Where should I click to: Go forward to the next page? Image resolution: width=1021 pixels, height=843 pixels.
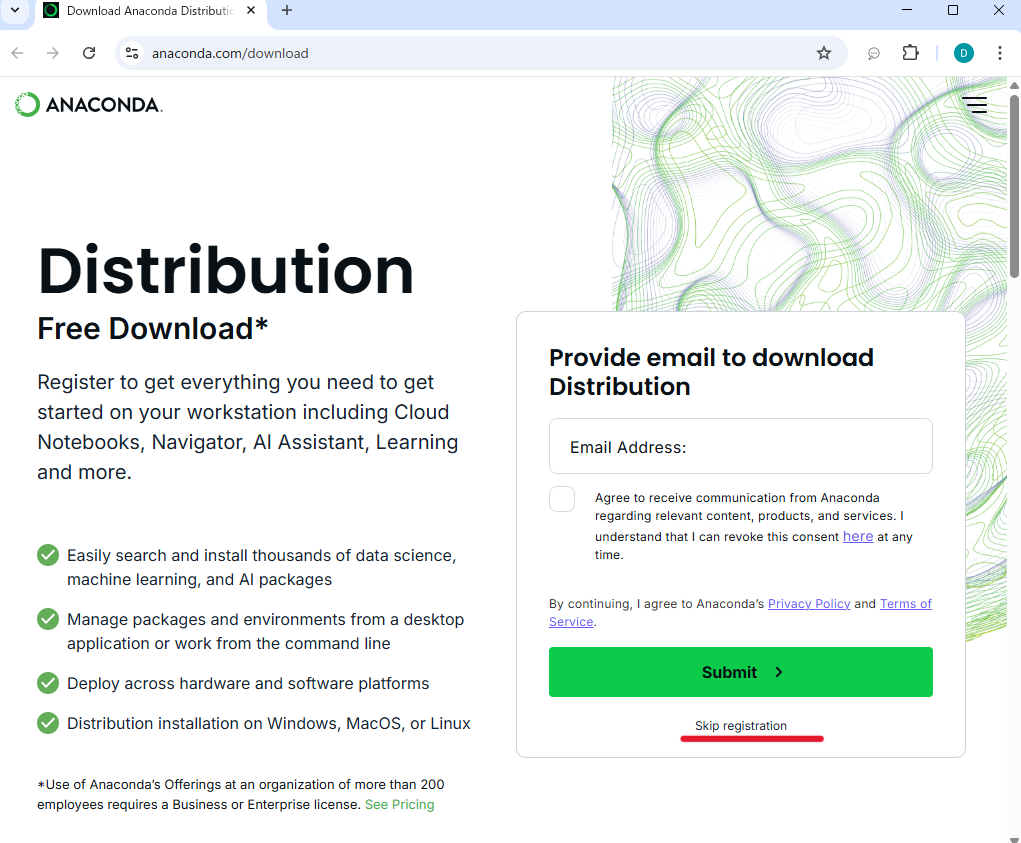click(x=53, y=53)
